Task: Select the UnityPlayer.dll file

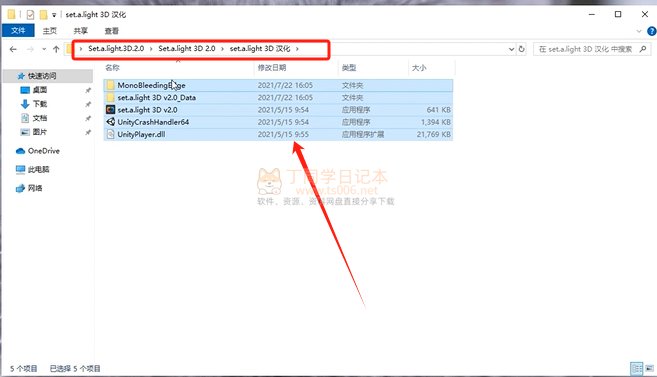Action: [x=278, y=134]
